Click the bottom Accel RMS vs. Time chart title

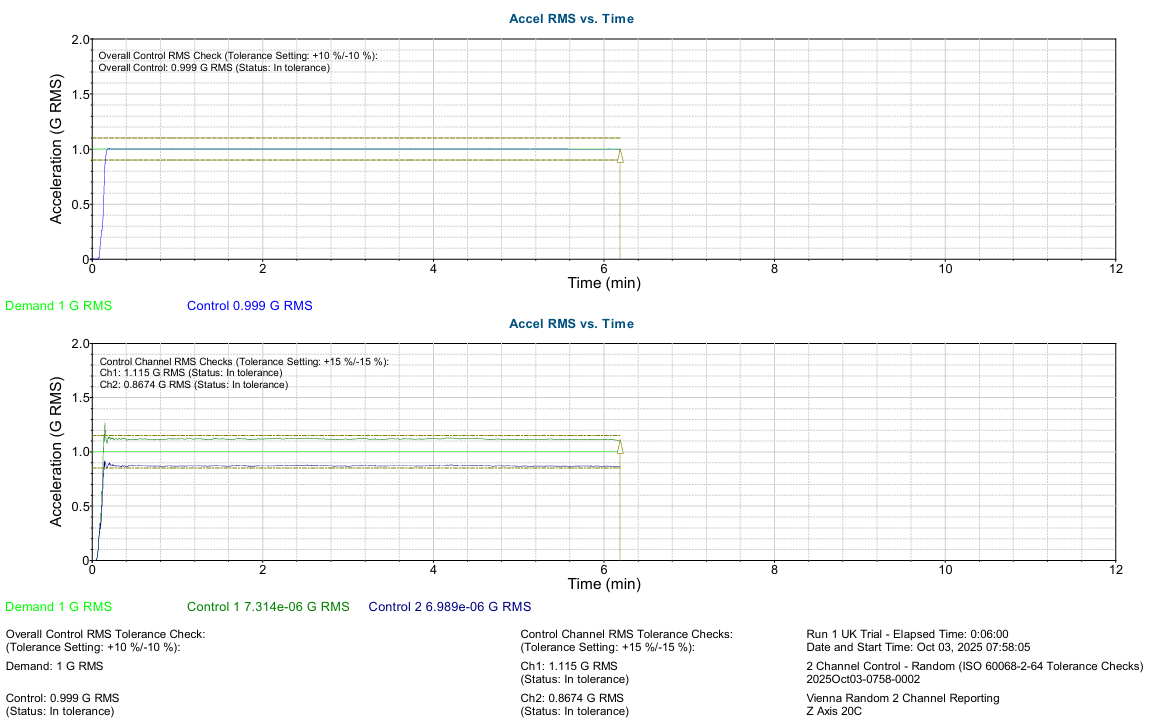coord(570,323)
